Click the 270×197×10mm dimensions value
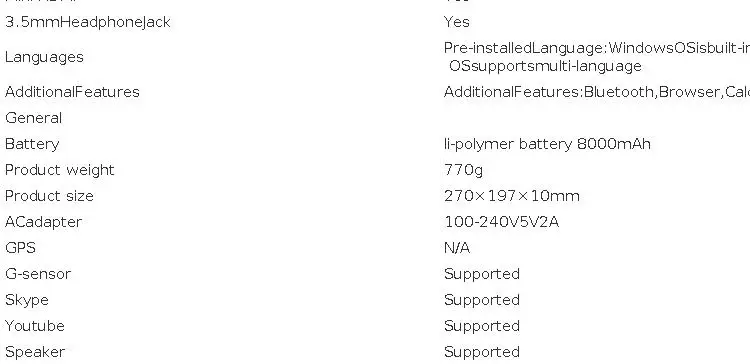Viewport: 750px width, 364px height. click(x=512, y=196)
